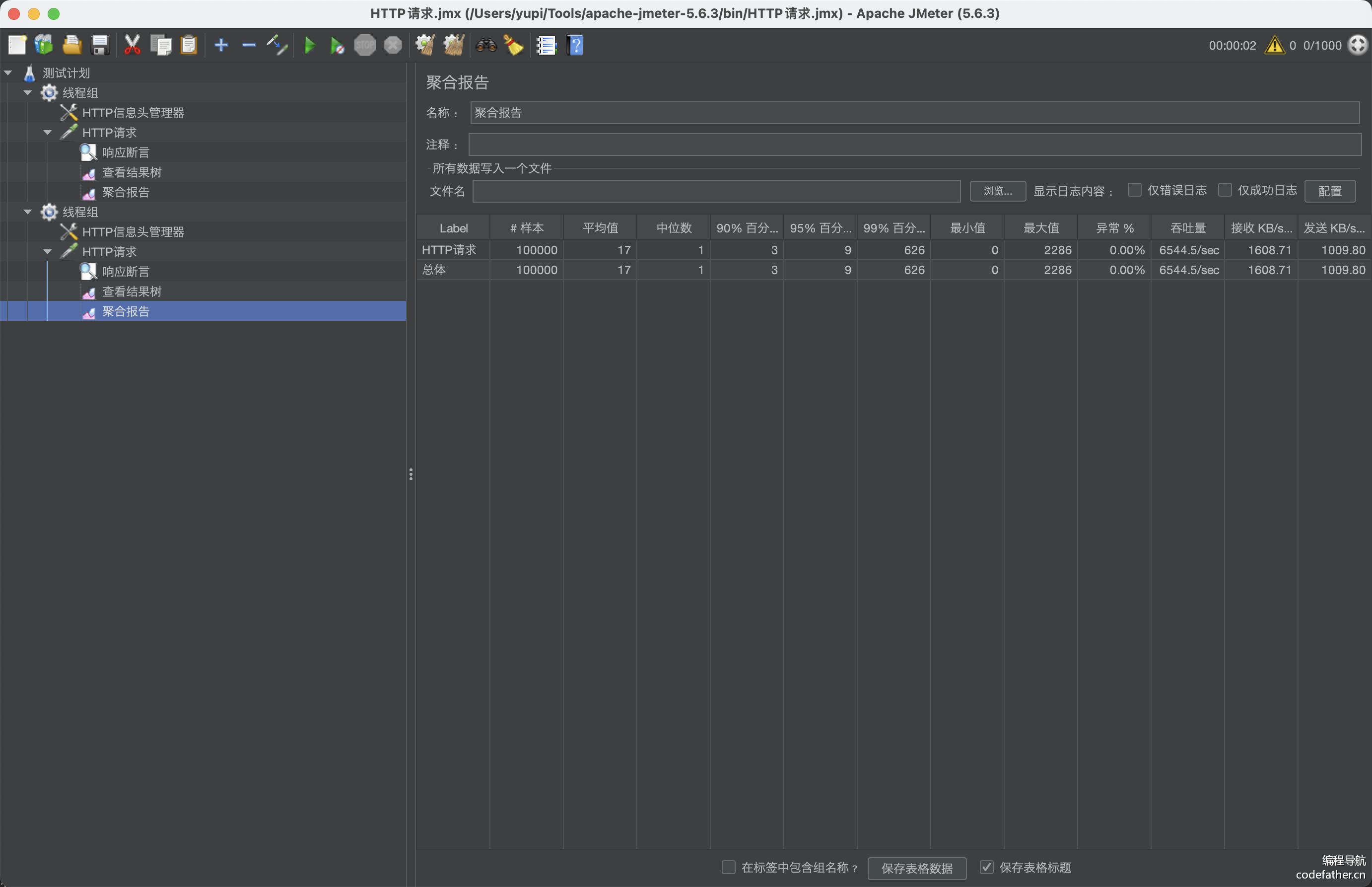
Task: Open the Help question mark icon
Action: [574, 45]
